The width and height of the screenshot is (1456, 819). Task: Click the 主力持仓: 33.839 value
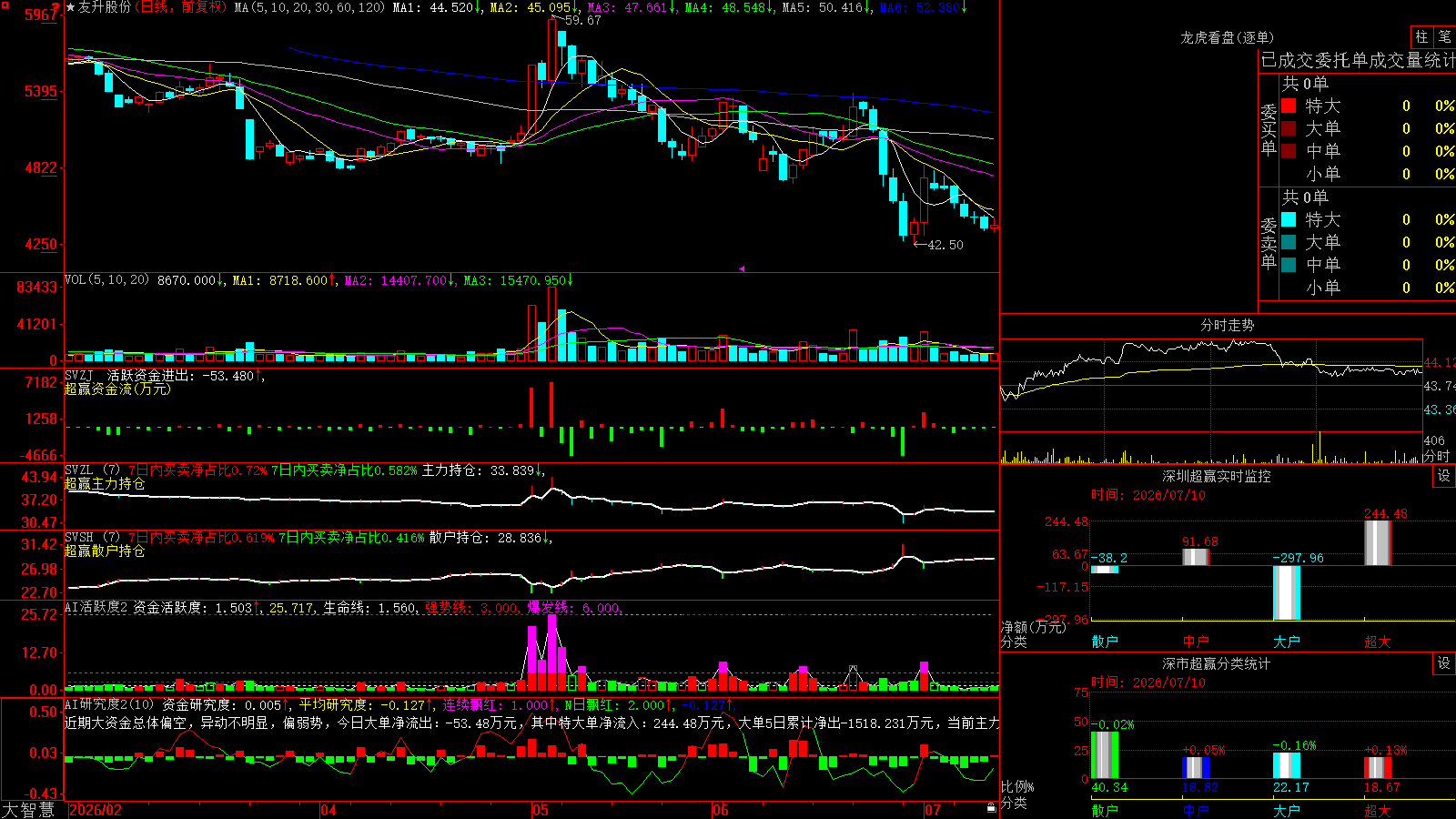pyautogui.click(x=483, y=470)
